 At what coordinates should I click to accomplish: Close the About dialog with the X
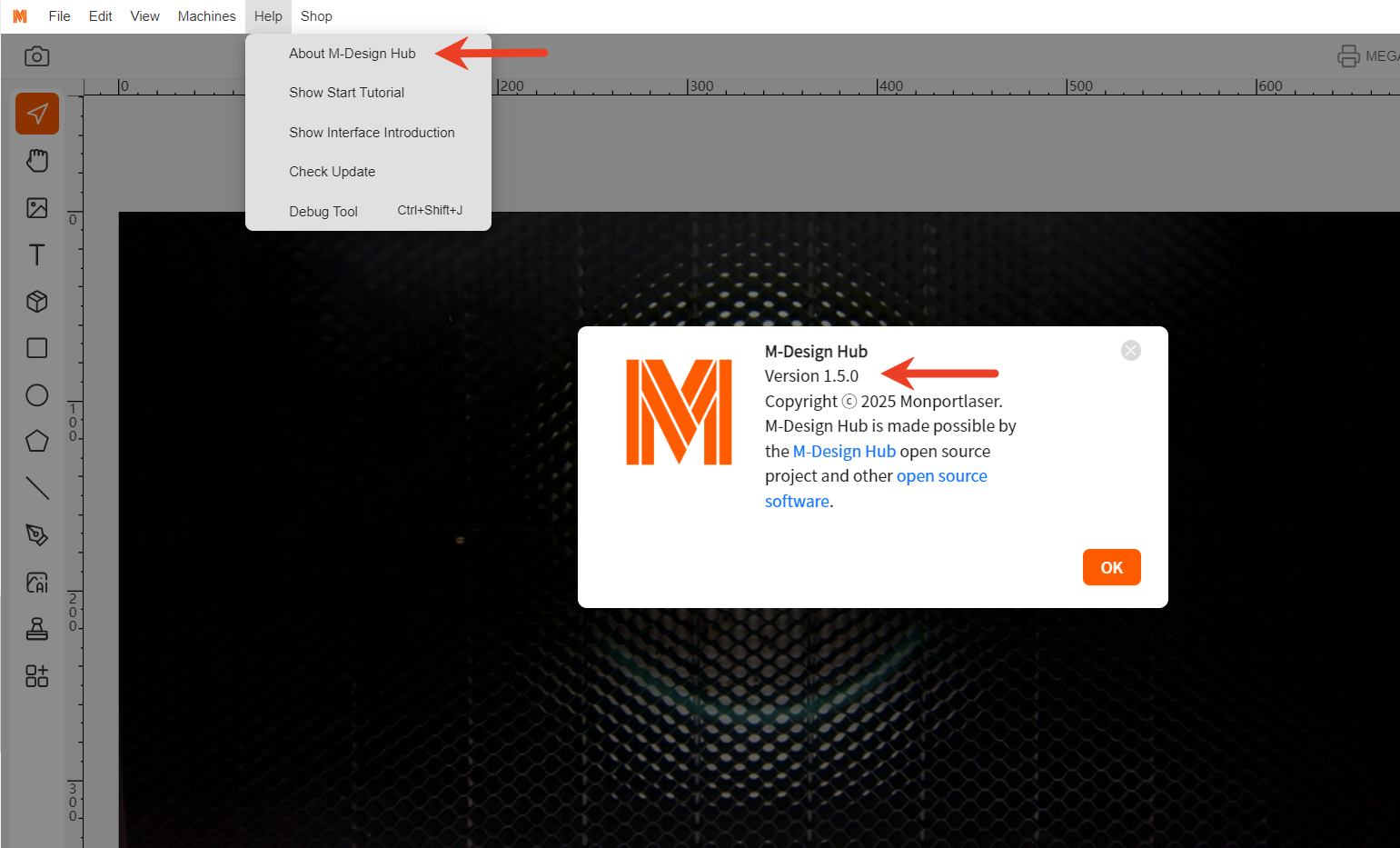coord(1131,351)
